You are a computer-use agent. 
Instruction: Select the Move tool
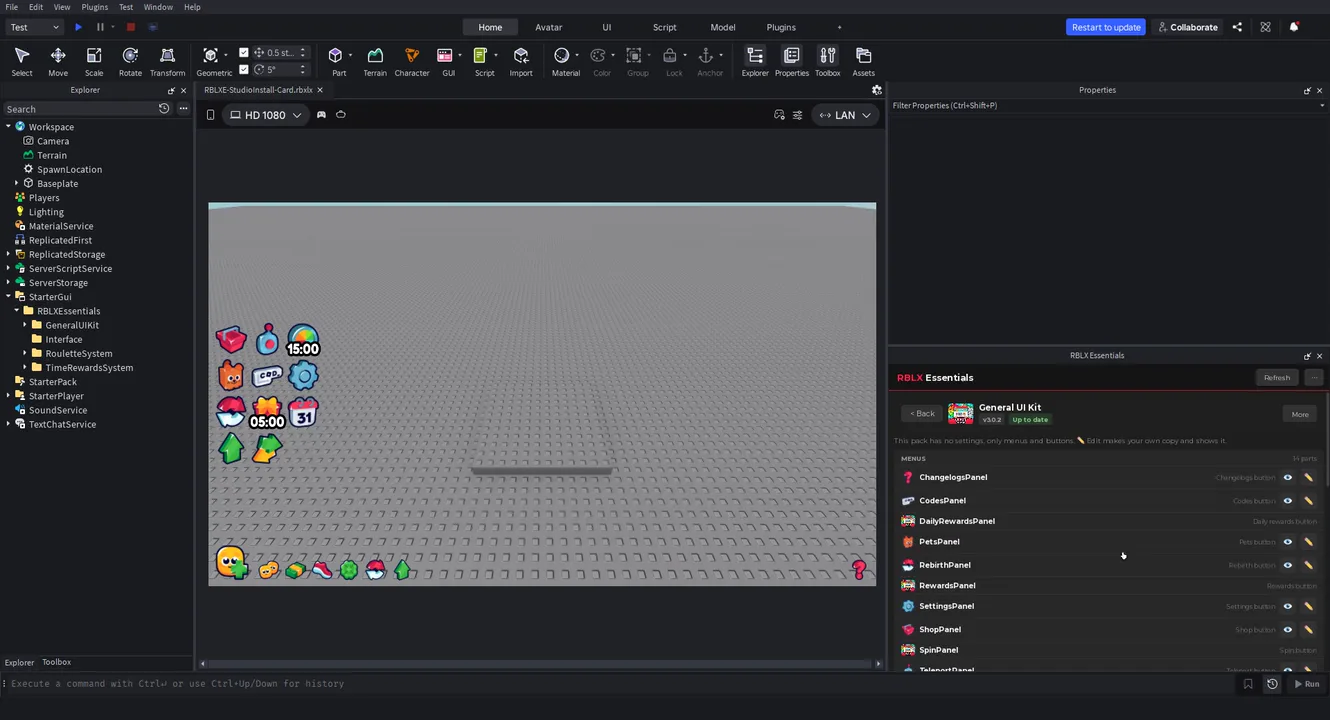point(58,61)
